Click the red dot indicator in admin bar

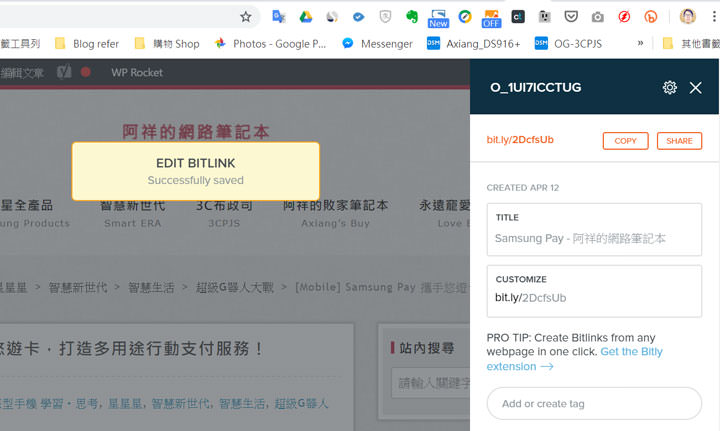(x=85, y=72)
